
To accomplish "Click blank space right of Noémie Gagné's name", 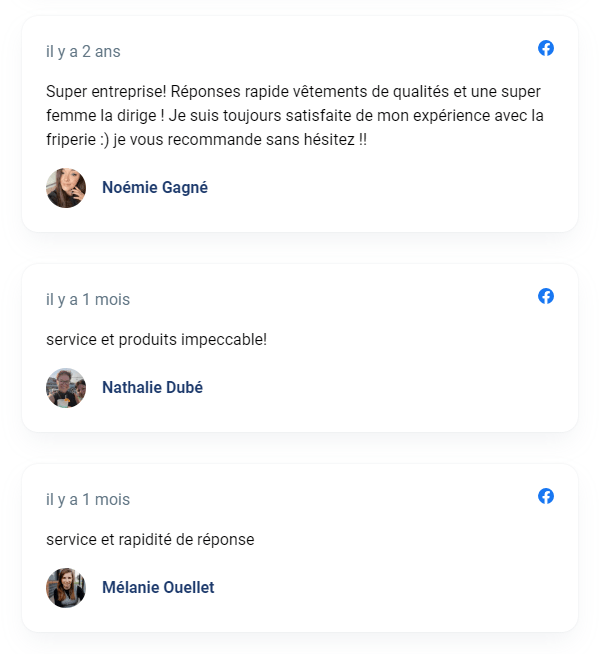I will [x=390, y=188].
